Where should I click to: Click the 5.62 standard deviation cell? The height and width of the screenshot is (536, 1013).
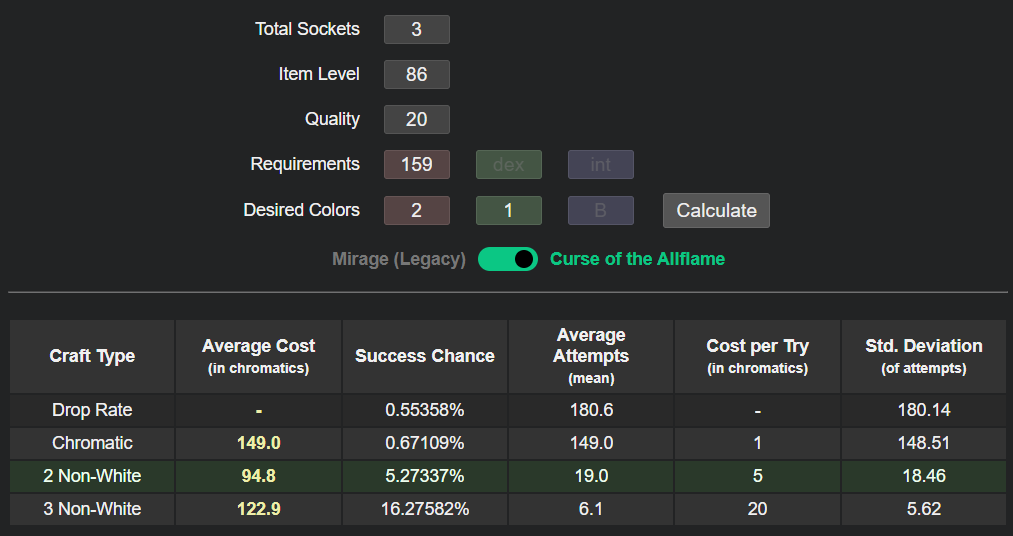coord(924,509)
